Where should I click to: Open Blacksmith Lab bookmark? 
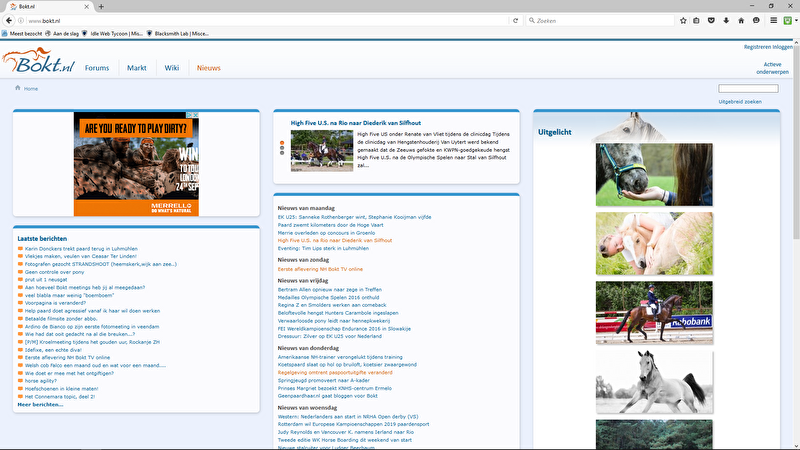(x=178, y=34)
